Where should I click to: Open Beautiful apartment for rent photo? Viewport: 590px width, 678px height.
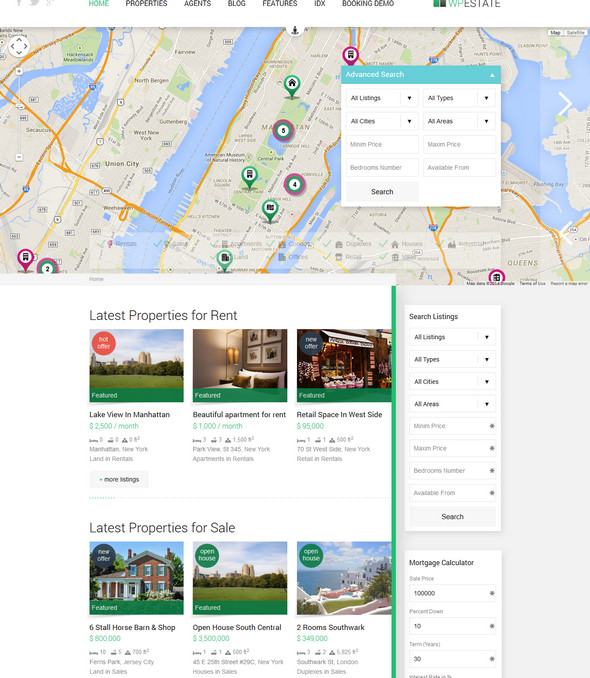pyautogui.click(x=240, y=365)
